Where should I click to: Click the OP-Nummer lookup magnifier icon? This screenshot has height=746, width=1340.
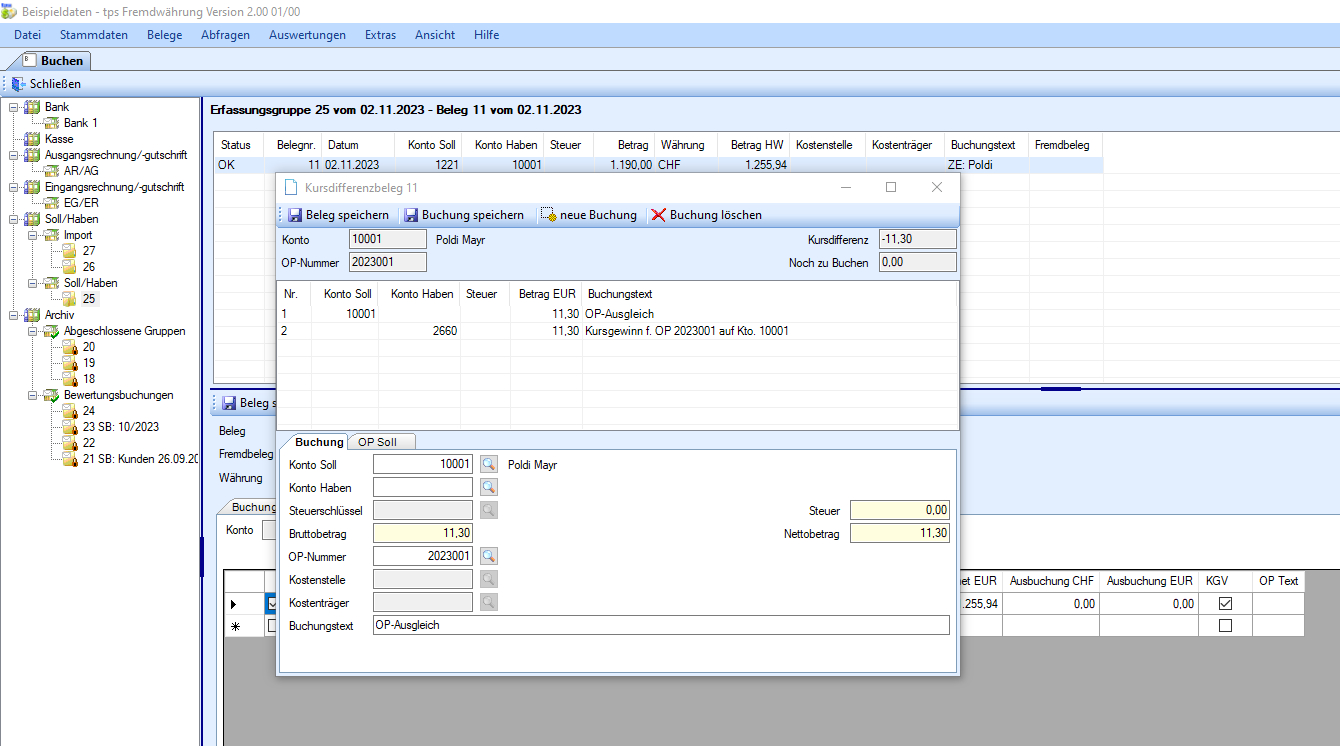click(488, 556)
